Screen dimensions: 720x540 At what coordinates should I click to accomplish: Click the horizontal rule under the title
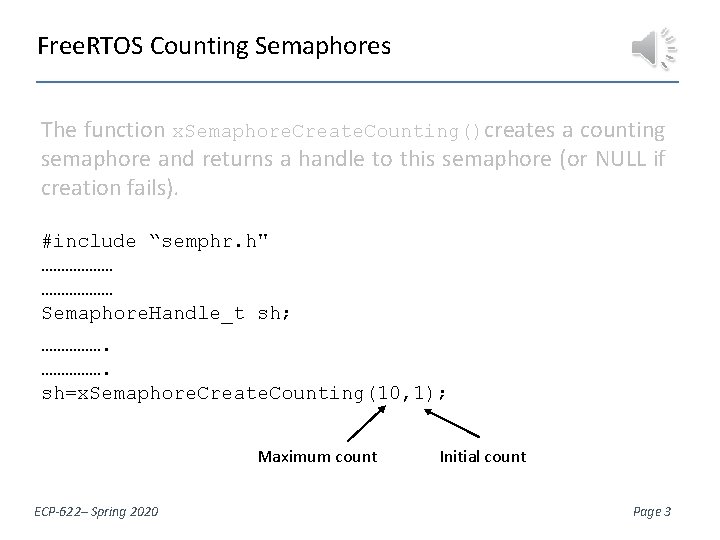point(360,81)
